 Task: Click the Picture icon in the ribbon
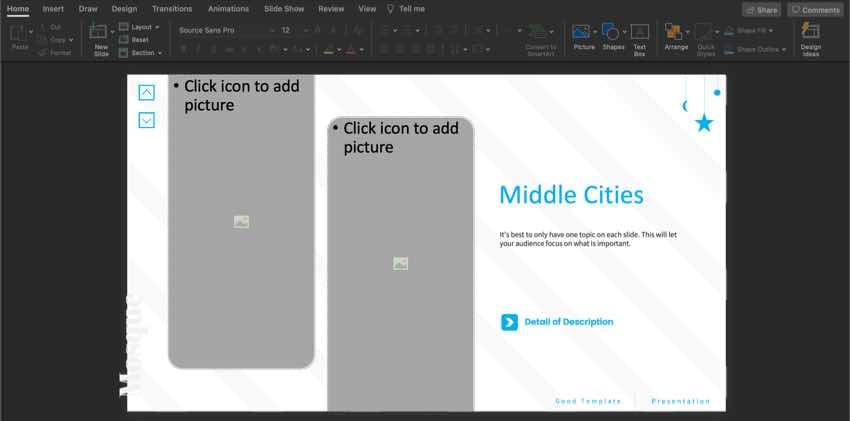581,33
